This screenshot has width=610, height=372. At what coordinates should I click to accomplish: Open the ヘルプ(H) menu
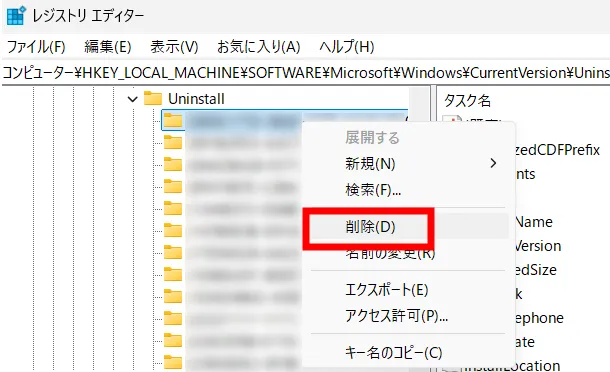tap(347, 47)
